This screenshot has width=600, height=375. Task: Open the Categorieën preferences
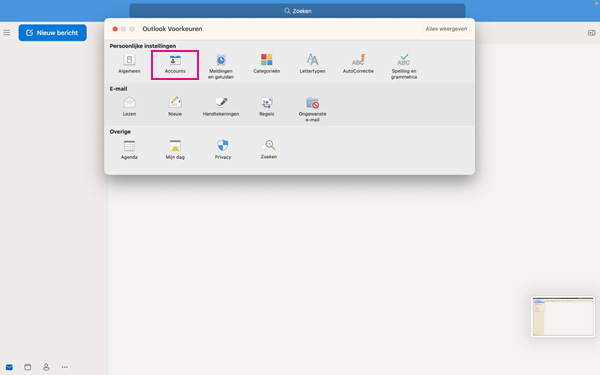266,64
